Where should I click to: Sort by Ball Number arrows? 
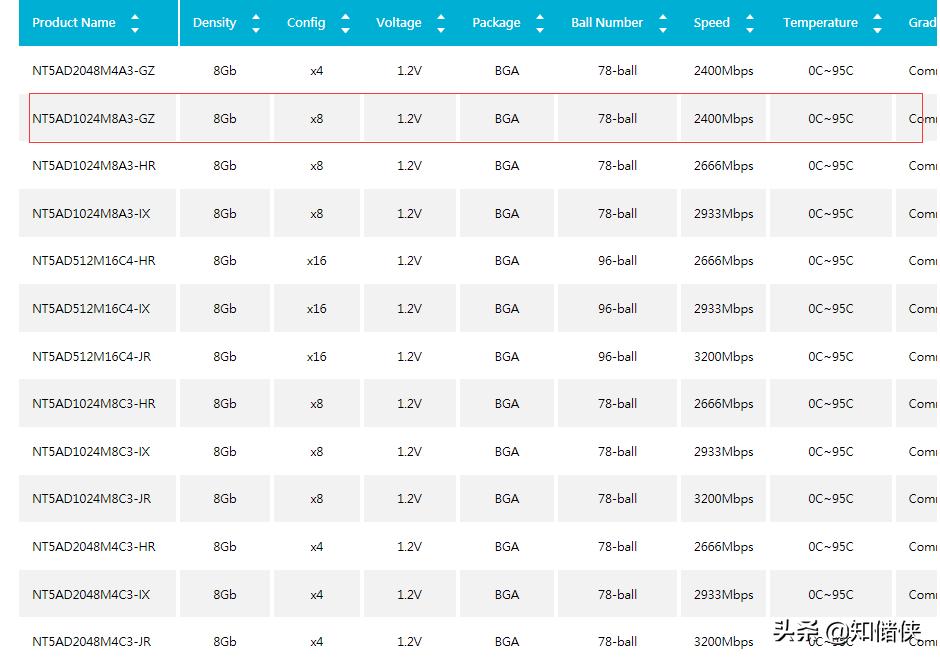[662, 23]
